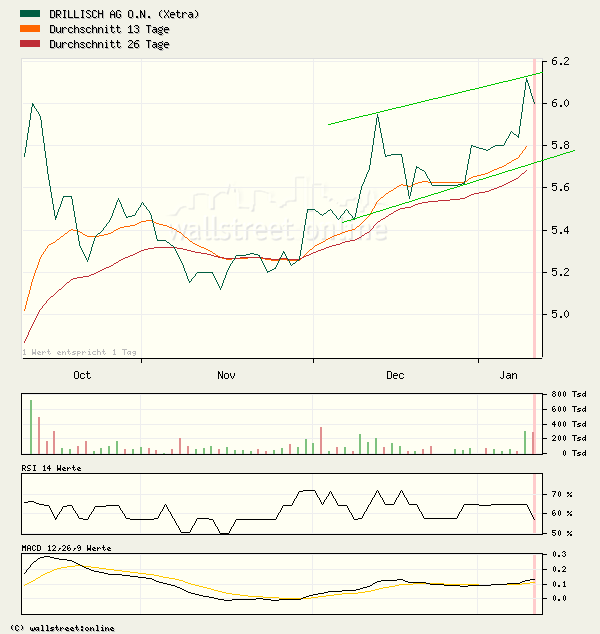Click the 6.0 price axis value
Screen dimensions: 600x634
coord(560,104)
